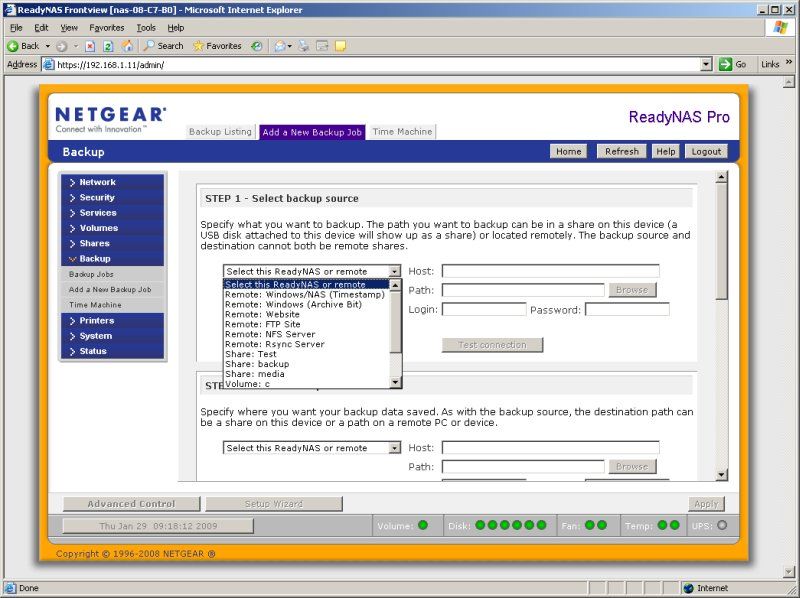Switch to the Backup Listing tab
This screenshot has width=800, height=598.
pos(220,132)
